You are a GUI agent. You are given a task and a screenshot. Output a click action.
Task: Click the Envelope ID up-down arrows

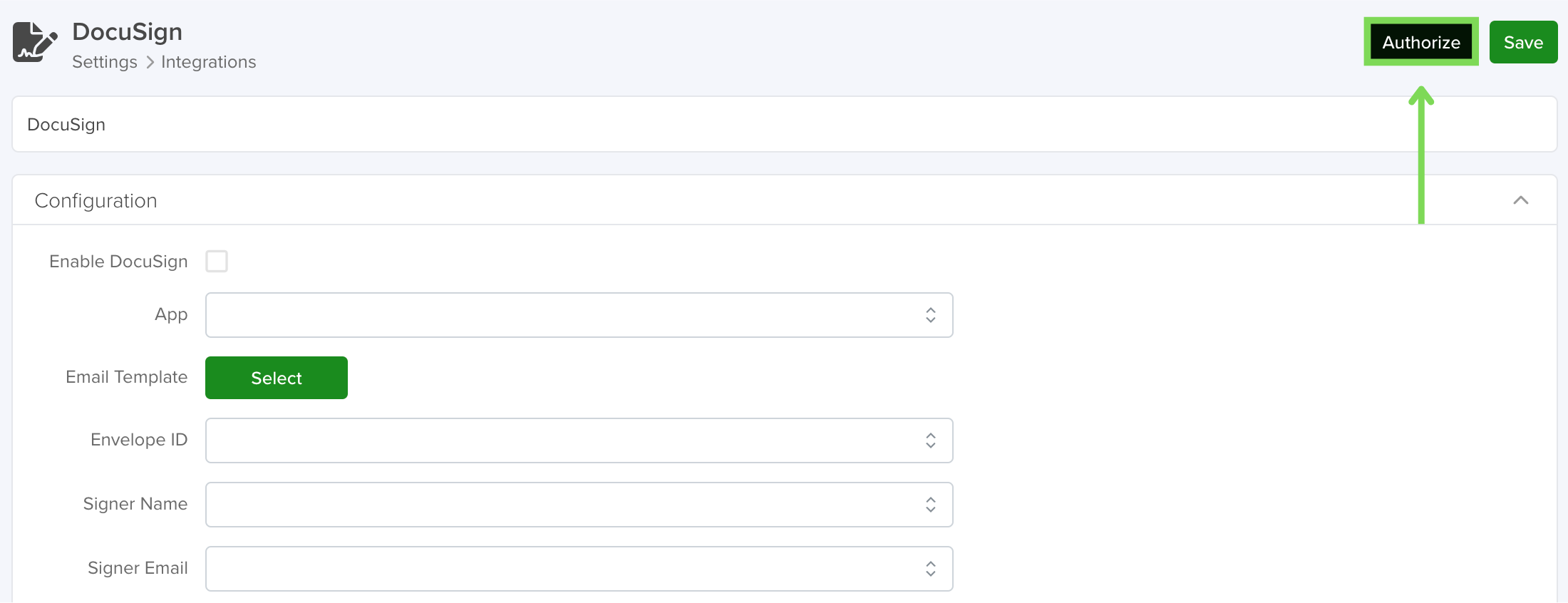pyautogui.click(x=930, y=440)
